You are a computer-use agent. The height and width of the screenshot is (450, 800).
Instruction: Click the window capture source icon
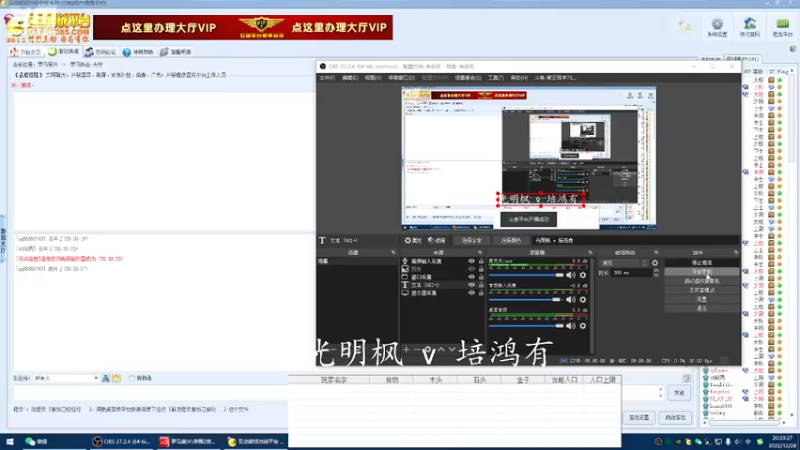tap(405, 277)
